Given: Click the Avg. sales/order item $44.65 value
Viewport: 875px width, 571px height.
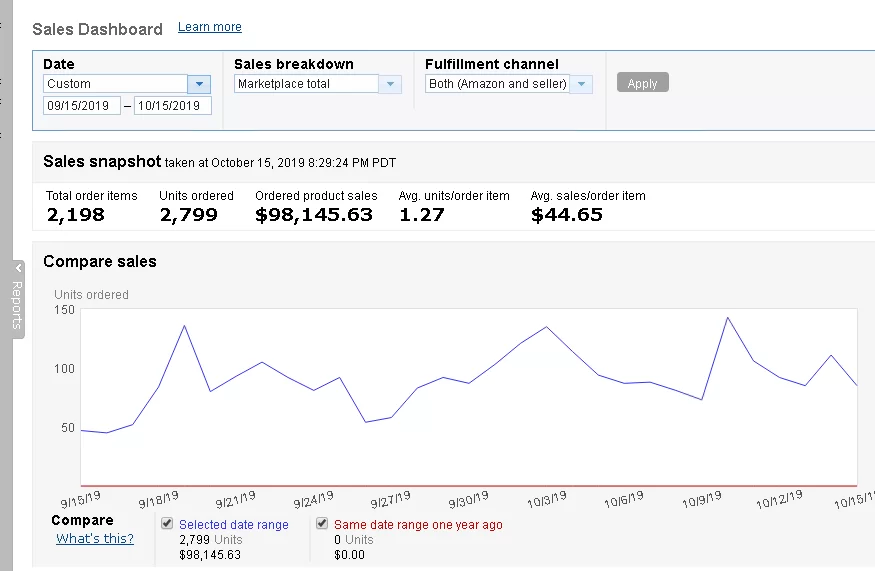Looking at the screenshot, I should click(x=566, y=214).
